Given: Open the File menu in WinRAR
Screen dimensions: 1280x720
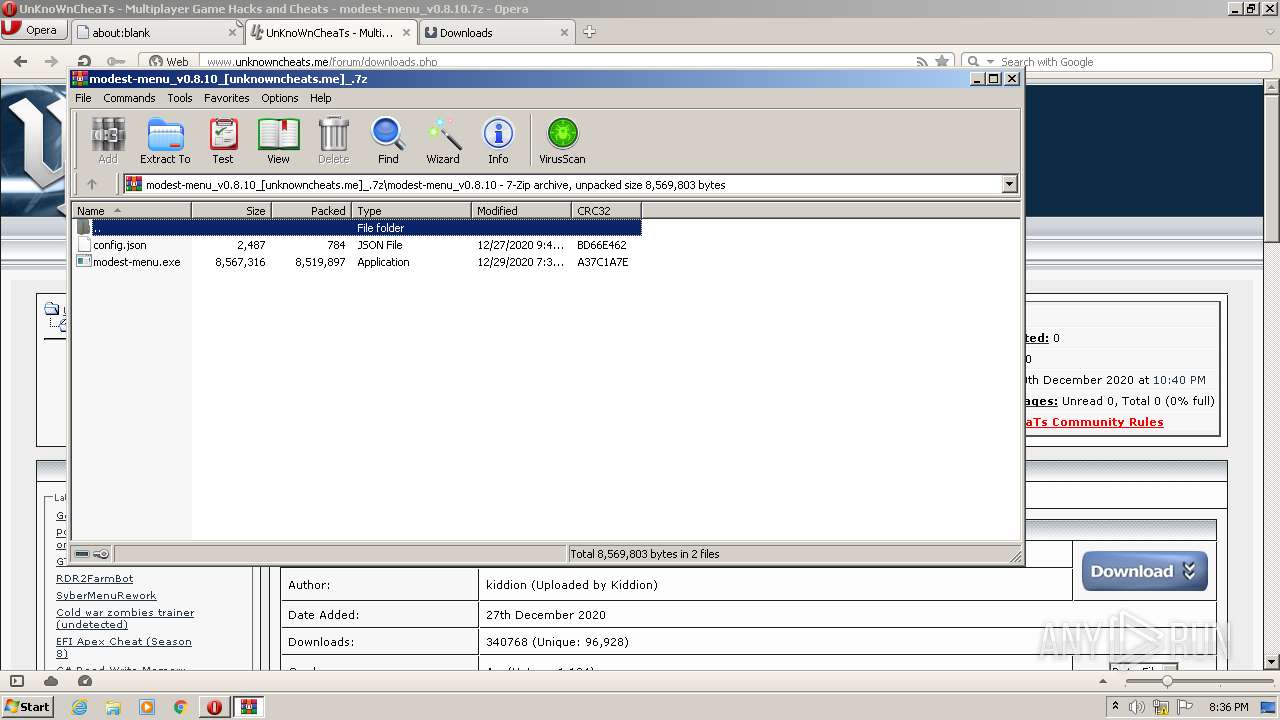Looking at the screenshot, I should [83, 98].
